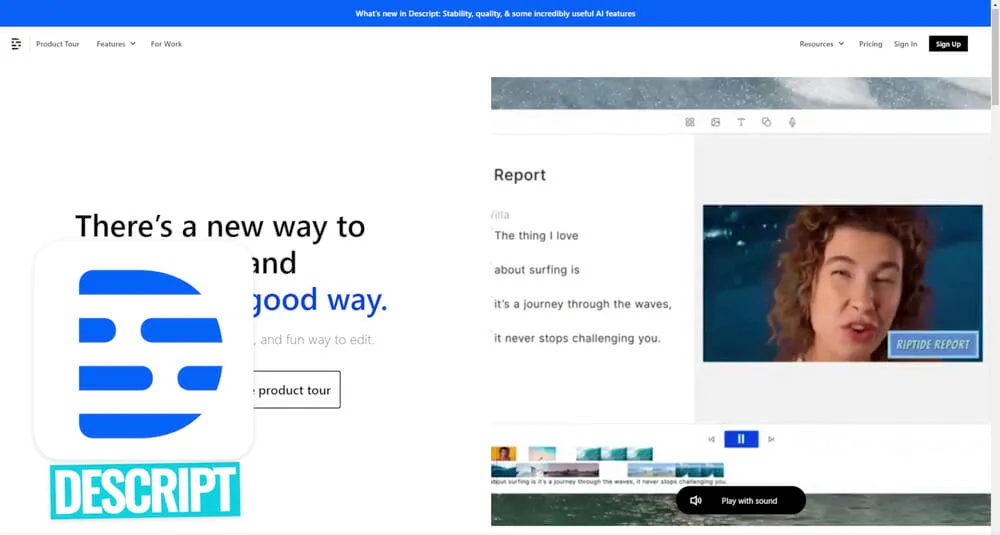The image size is (1000, 535).
Task: Open the For Work menu item
Action: point(166,44)
